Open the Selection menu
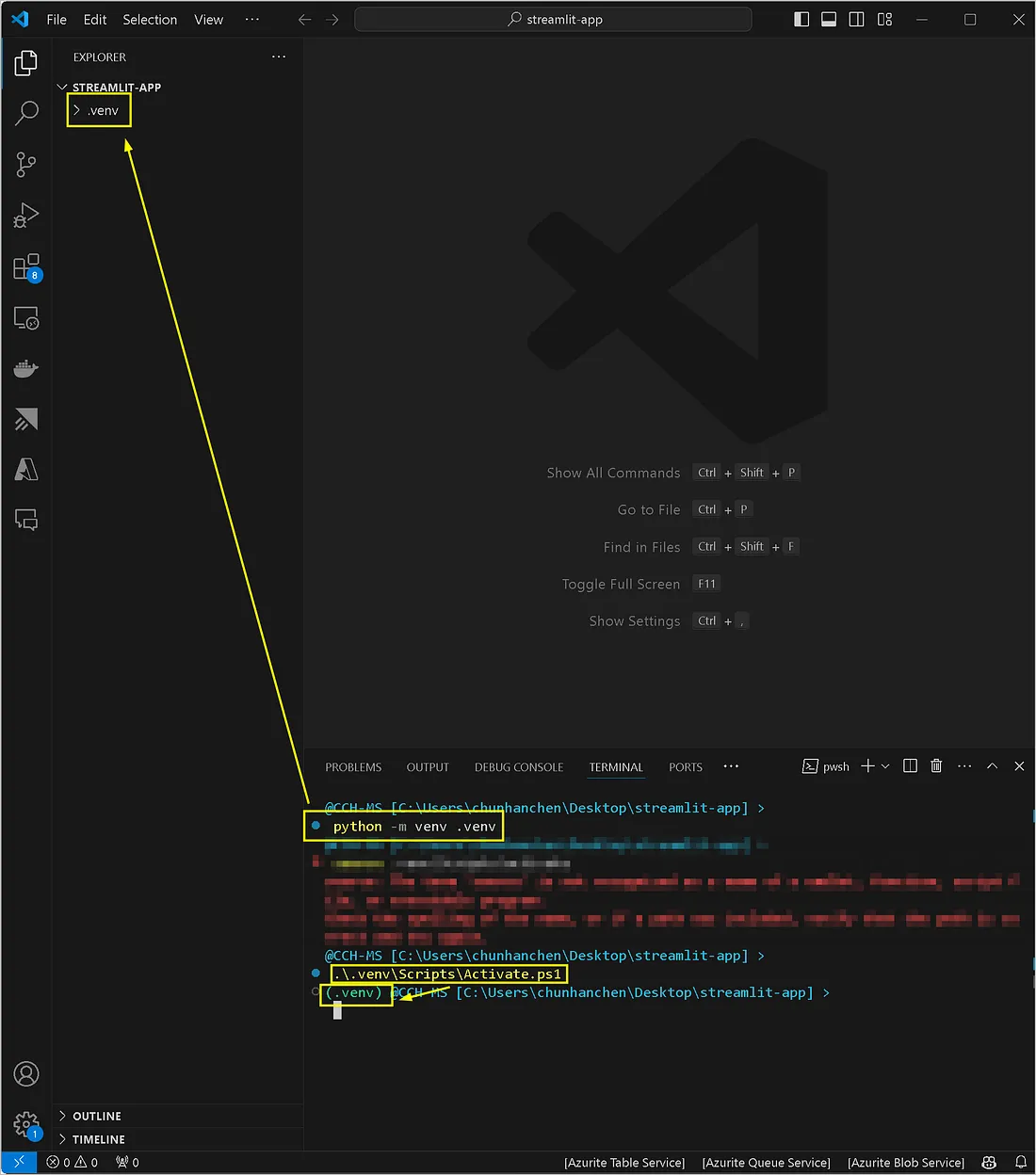This screenshot has width=1036, height=1175. pyautogui.click(x=150, y=20)
